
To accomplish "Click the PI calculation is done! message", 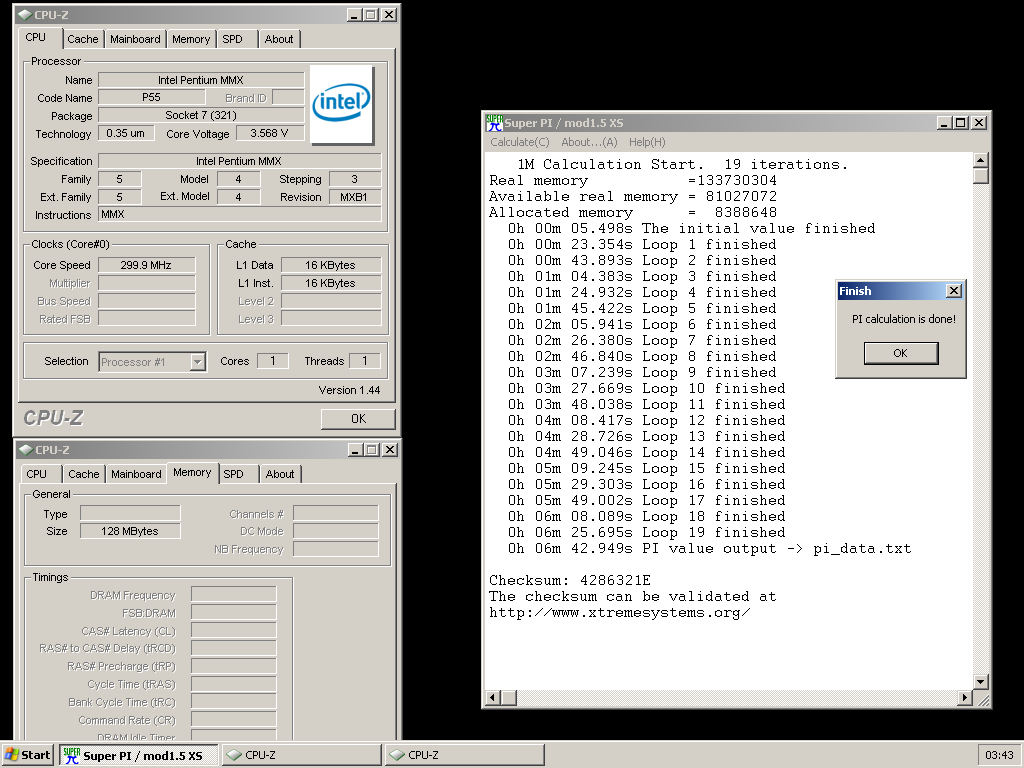I will click(x=903, y=319).
